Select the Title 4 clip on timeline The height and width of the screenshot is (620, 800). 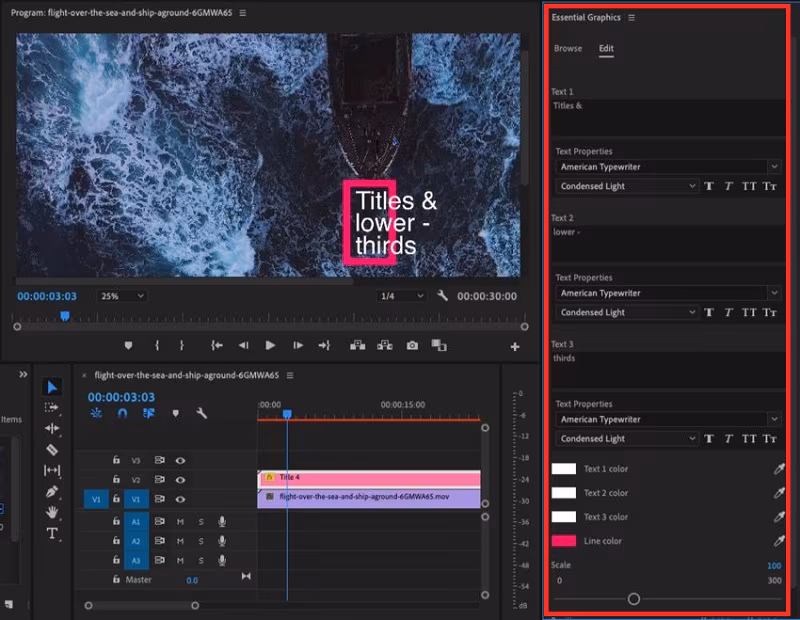(370, 478)
